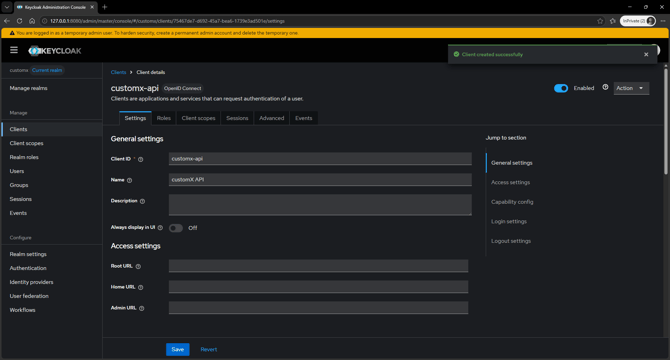This screenshot has height=360, width=670.
Task: Open a new browser tab
Action: pos(105,7)
